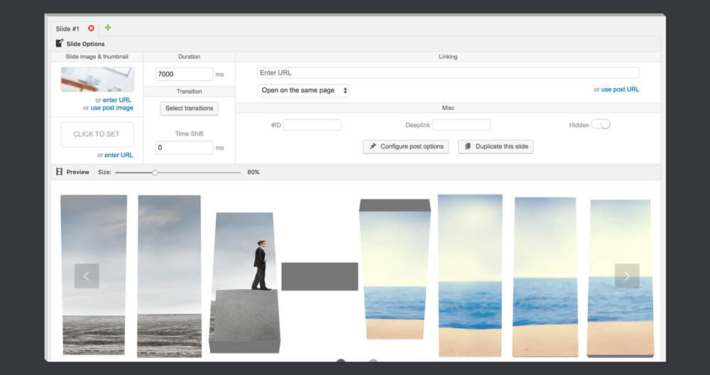Click the 'use post URL' link
The height and width of the screenshot is (375, 710).
(x=620, y=90)
